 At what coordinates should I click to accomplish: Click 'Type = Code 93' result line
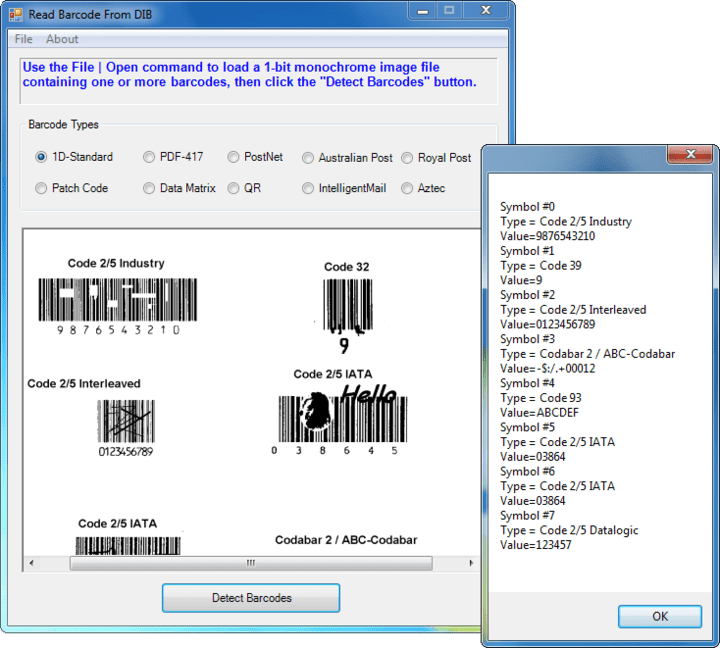pyautogui.click(x=541, y=398)
